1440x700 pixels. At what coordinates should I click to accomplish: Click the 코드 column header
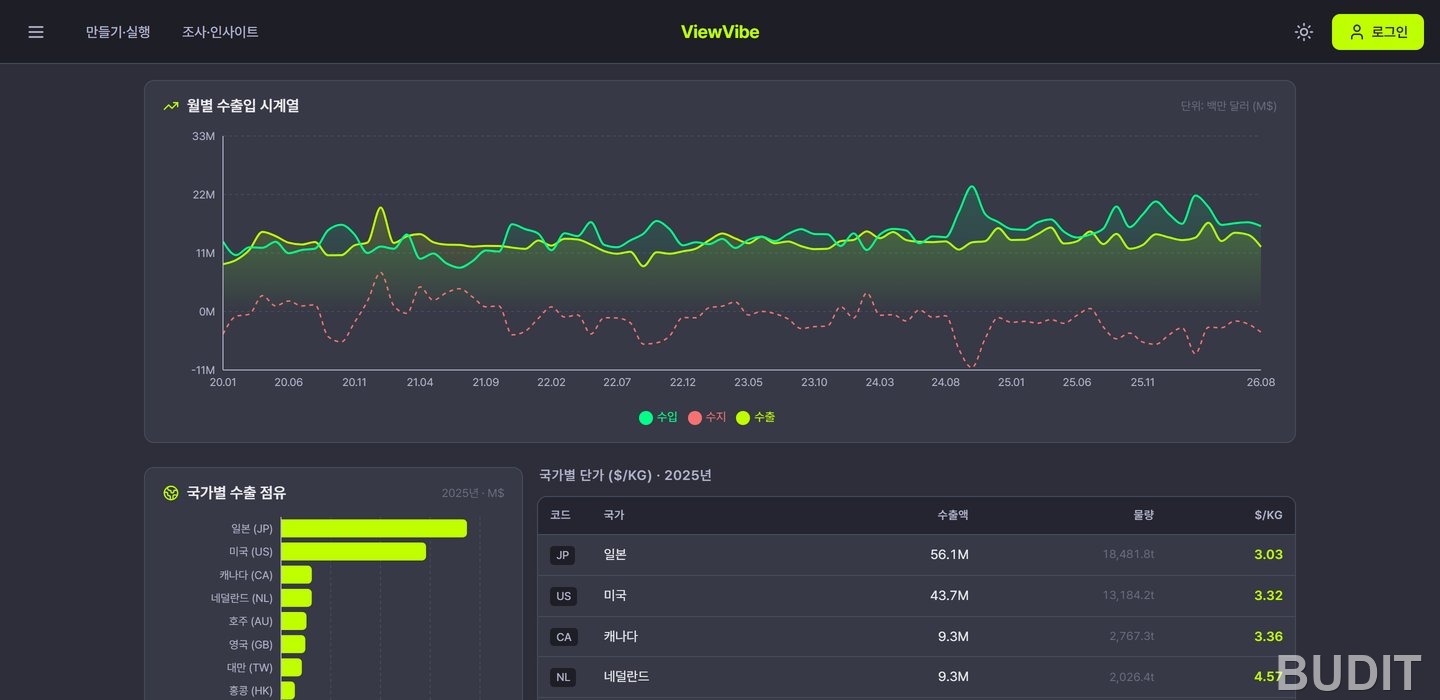(560, 515)
